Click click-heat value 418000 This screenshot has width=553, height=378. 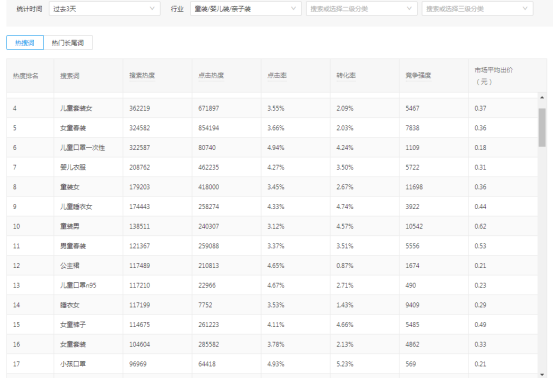point(209,187)
